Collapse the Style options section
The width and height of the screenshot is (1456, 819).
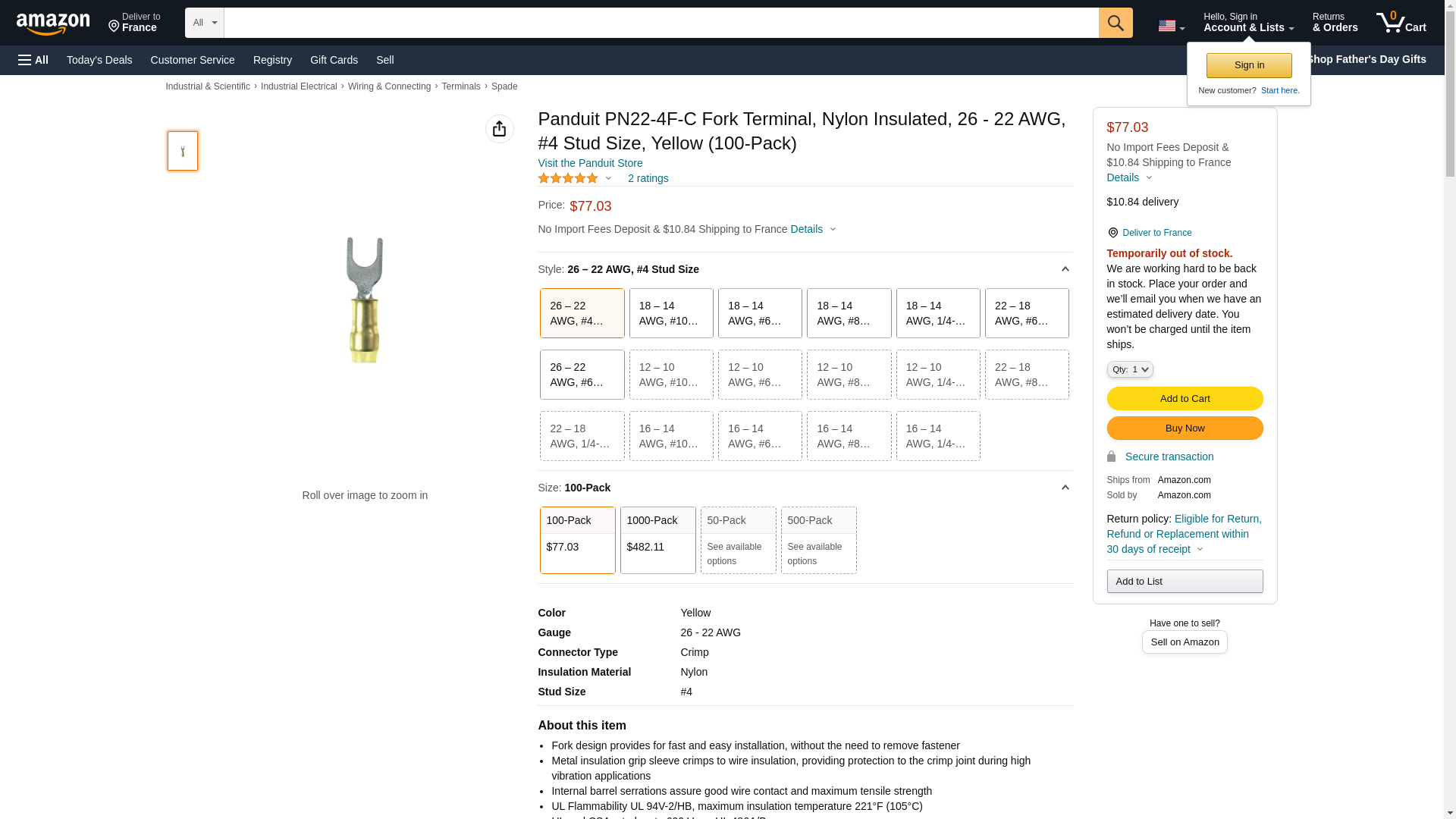(1065, 269)
